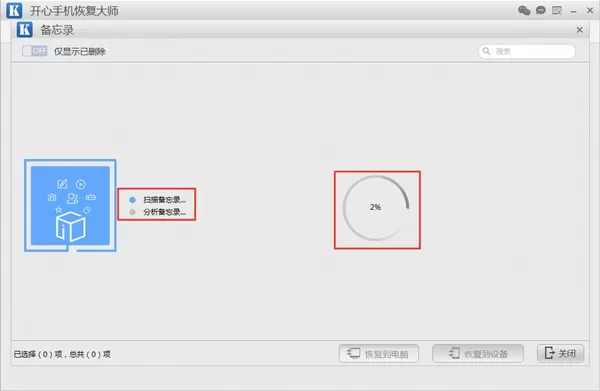The height and width of the screenshot is (391, 600).
Task: Click the magnifier icon in search box
Action: click(x=486, y=51)
